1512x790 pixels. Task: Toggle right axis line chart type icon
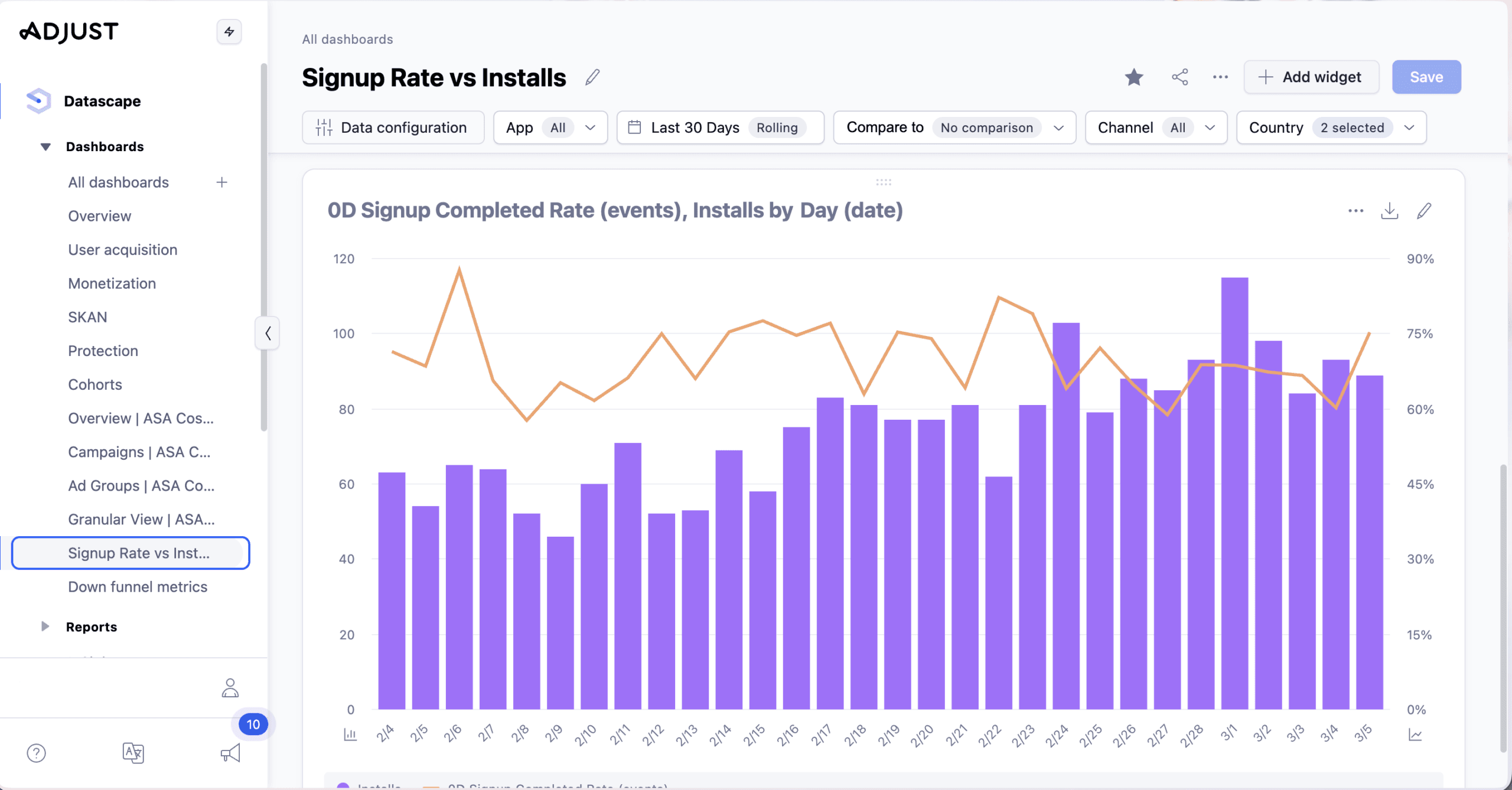(1415, 734)
